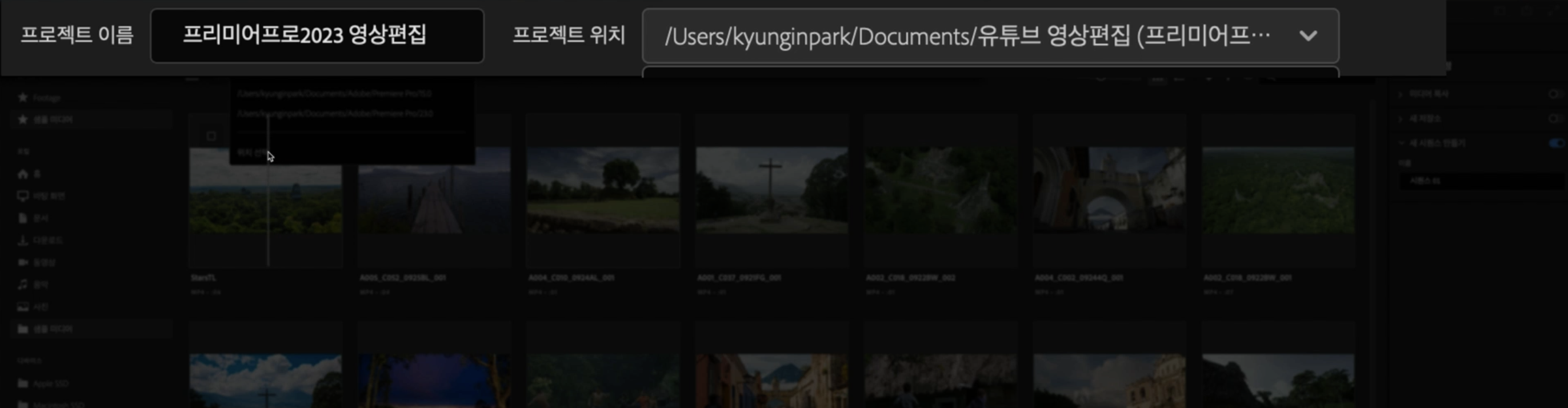Image resolution: width=1568 pixels, height=408 pixels.
Task: Click the A002_C018_0922BW_001 file name label
Action: click(x=1247, y=278)
